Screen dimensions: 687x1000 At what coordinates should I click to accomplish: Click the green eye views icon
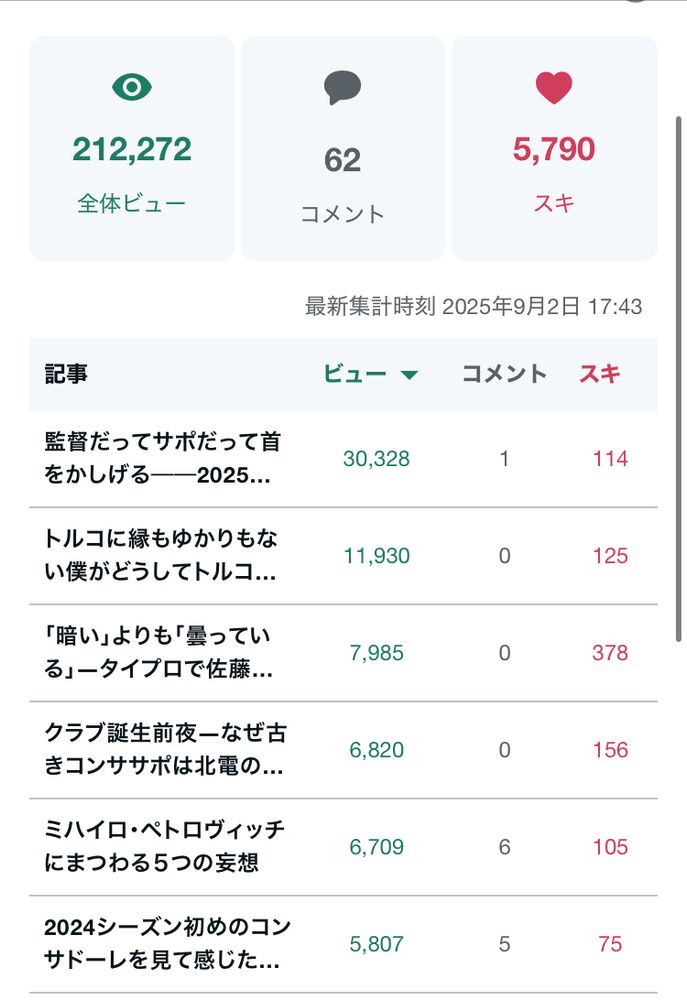[132, 87]
